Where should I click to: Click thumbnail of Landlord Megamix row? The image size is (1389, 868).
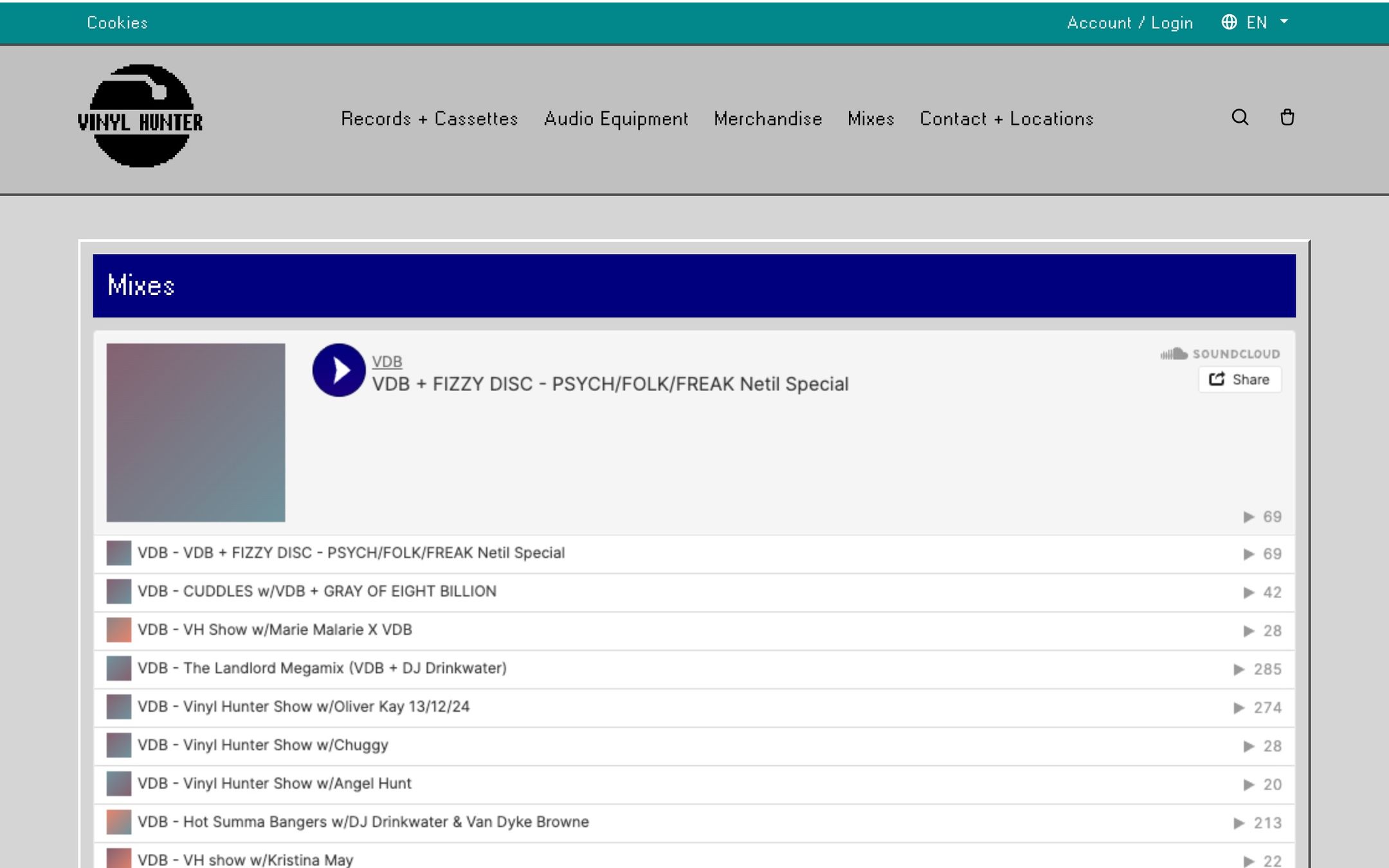point(119,669)
